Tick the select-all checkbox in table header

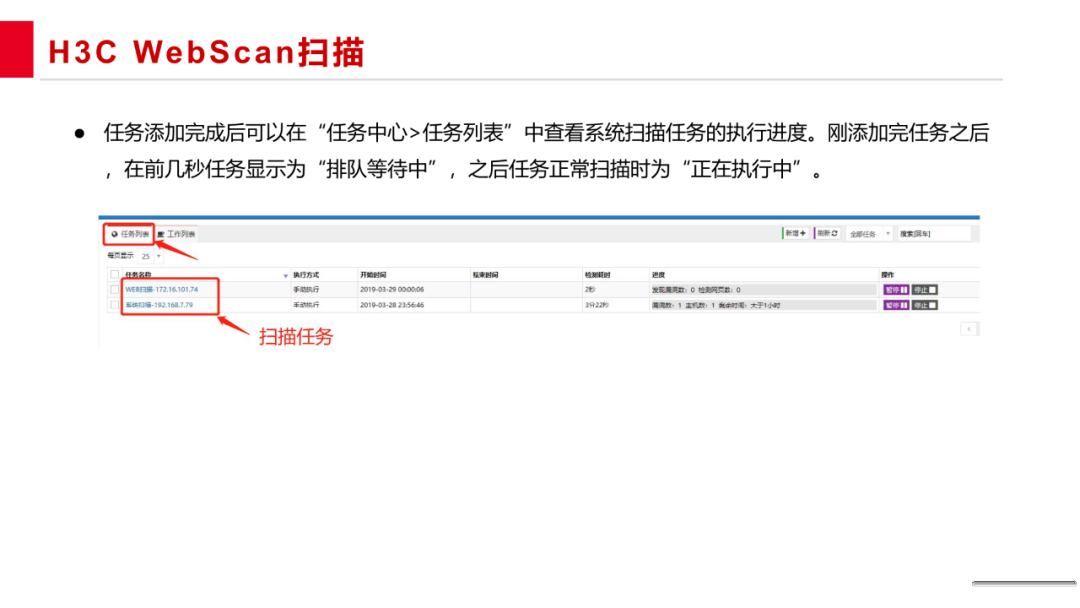click(x=114, y=275)
